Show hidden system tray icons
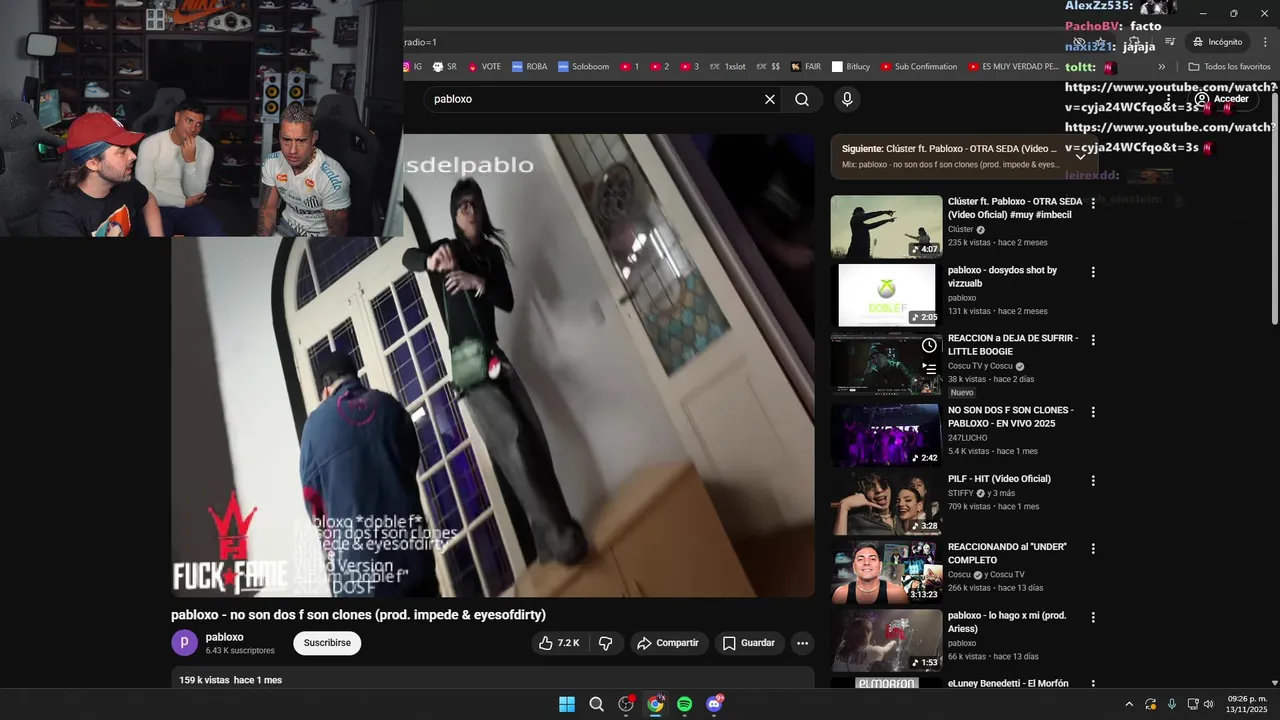This screenshot has width=1280, height=720. [1129, 704]
